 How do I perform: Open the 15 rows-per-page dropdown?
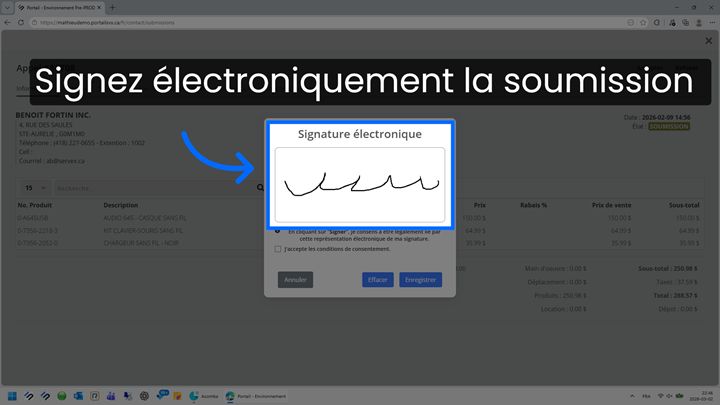point(35,188)
